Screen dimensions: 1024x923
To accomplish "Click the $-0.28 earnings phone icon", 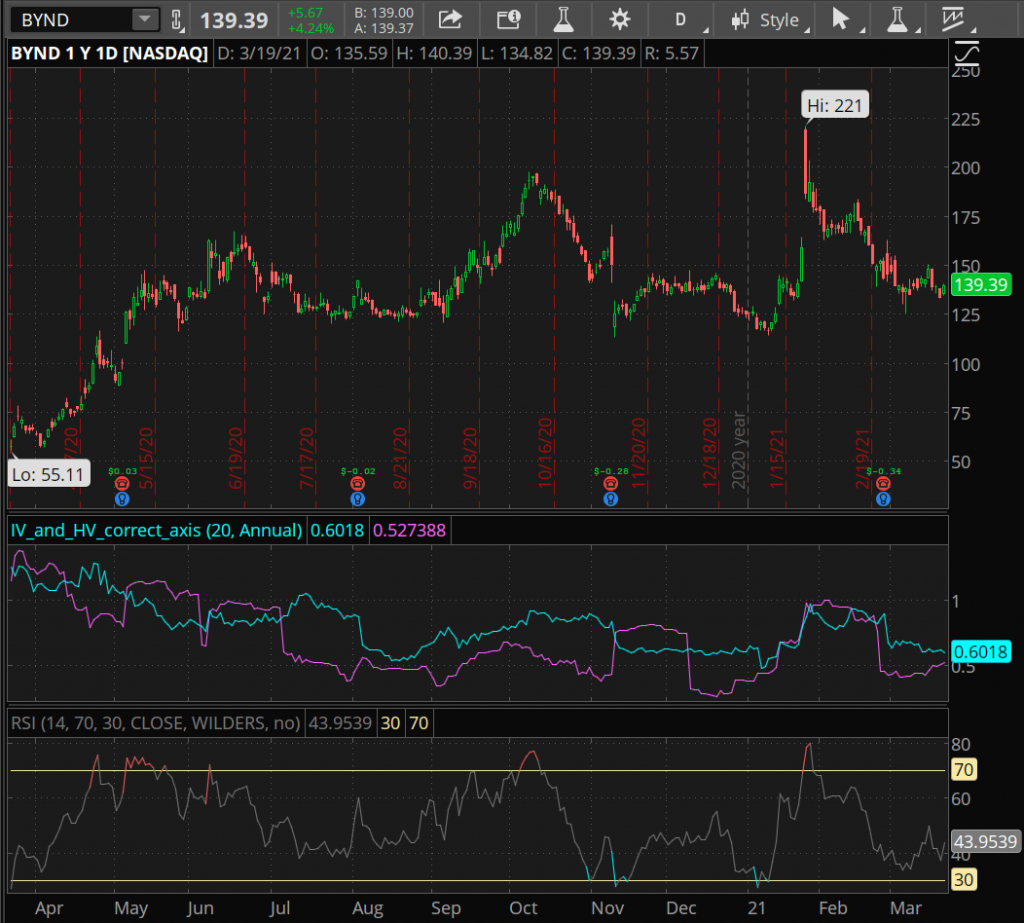I will [611, 483].
